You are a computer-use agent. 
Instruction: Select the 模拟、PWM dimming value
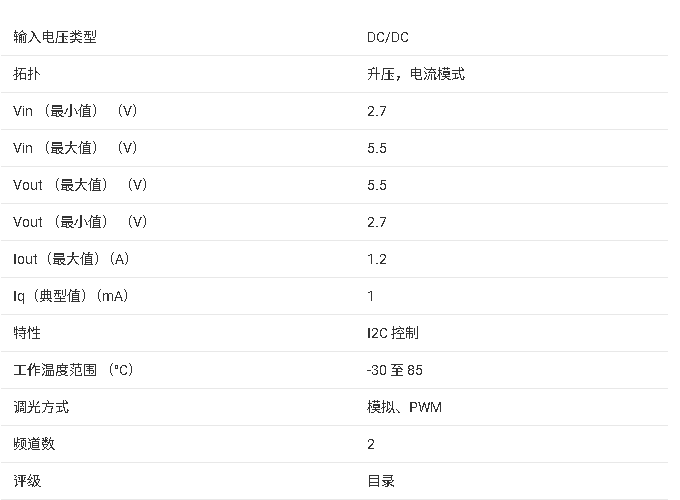(404, 407)
